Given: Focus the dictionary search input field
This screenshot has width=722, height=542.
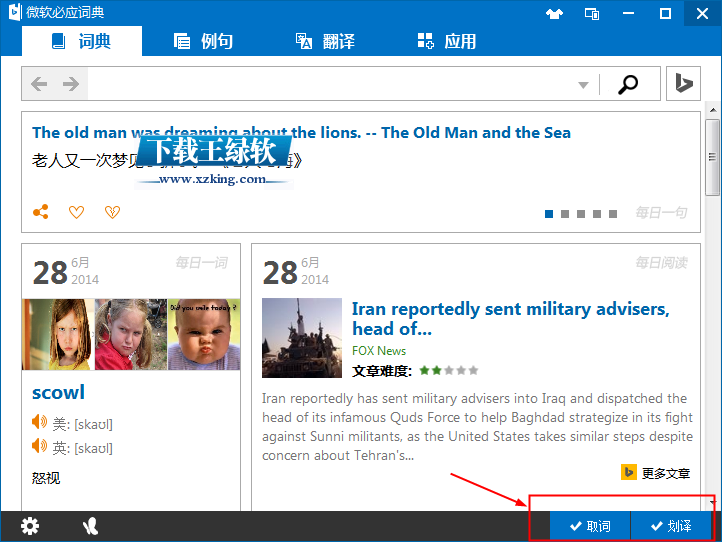Looking at the screenshot, I should [x=332, y=84].
